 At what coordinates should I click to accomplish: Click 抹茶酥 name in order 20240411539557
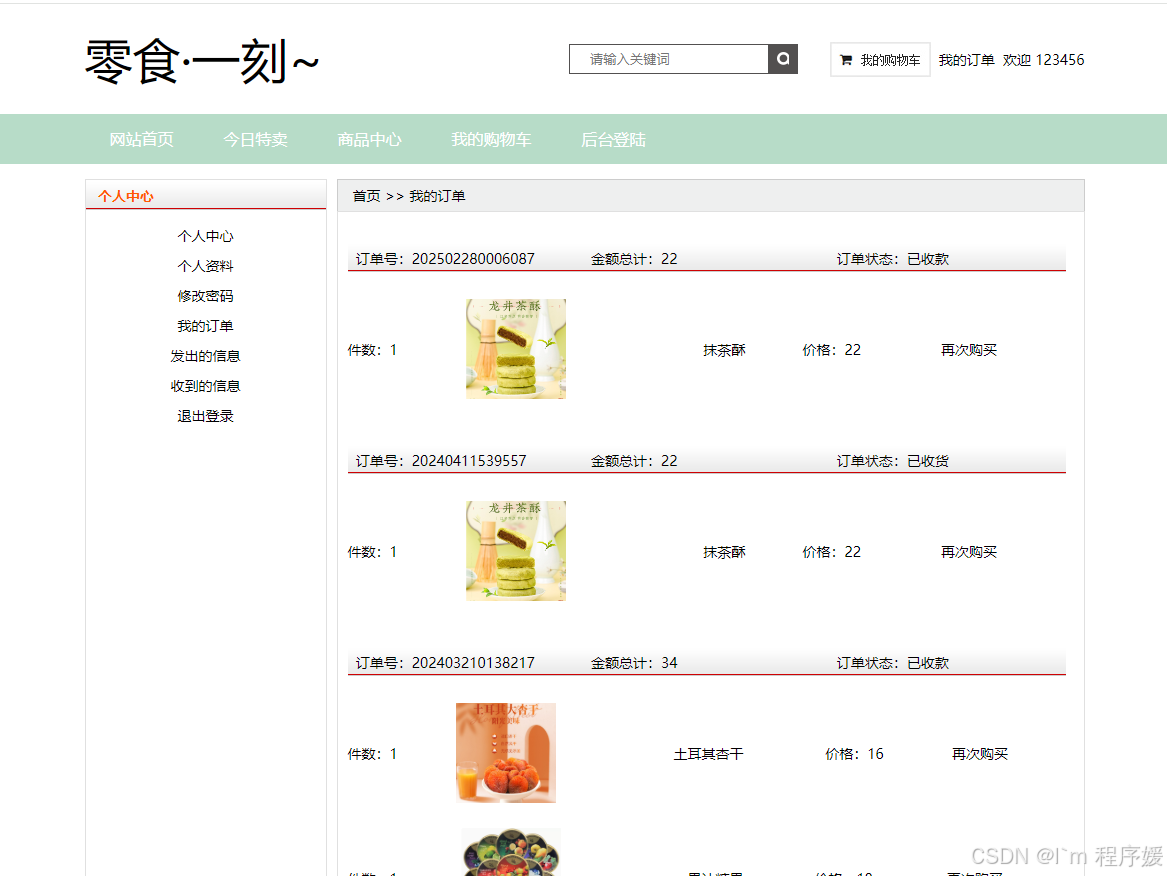click(x=724, y=552)
